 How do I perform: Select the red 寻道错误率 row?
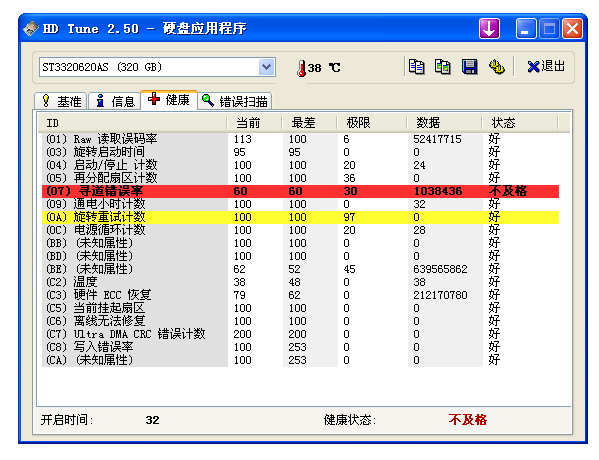pyautogui.click(x=300, y=191)
